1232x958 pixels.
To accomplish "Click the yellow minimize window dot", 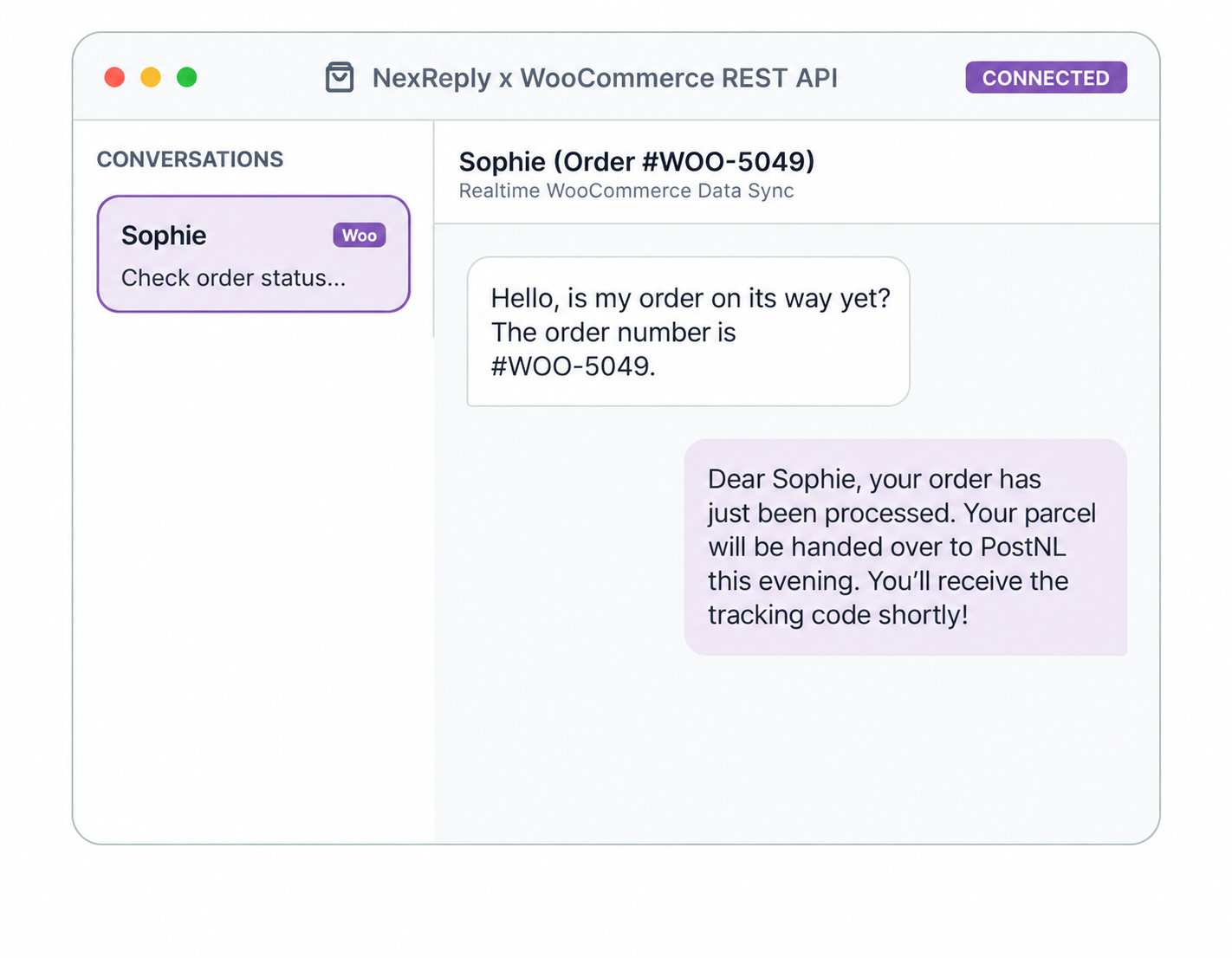I will [151, 77].
